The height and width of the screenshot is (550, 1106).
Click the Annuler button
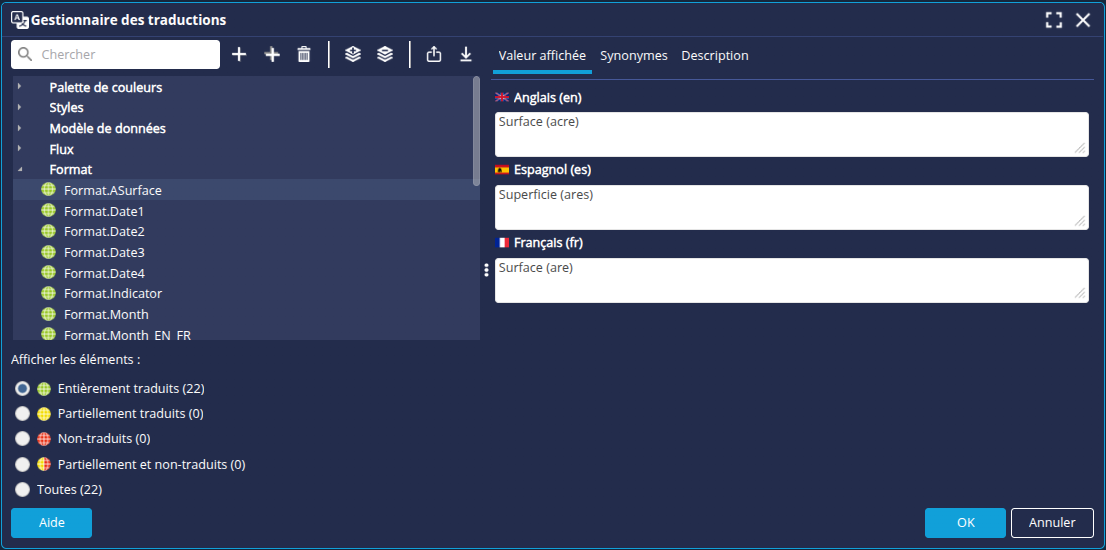pos(1051,523)
